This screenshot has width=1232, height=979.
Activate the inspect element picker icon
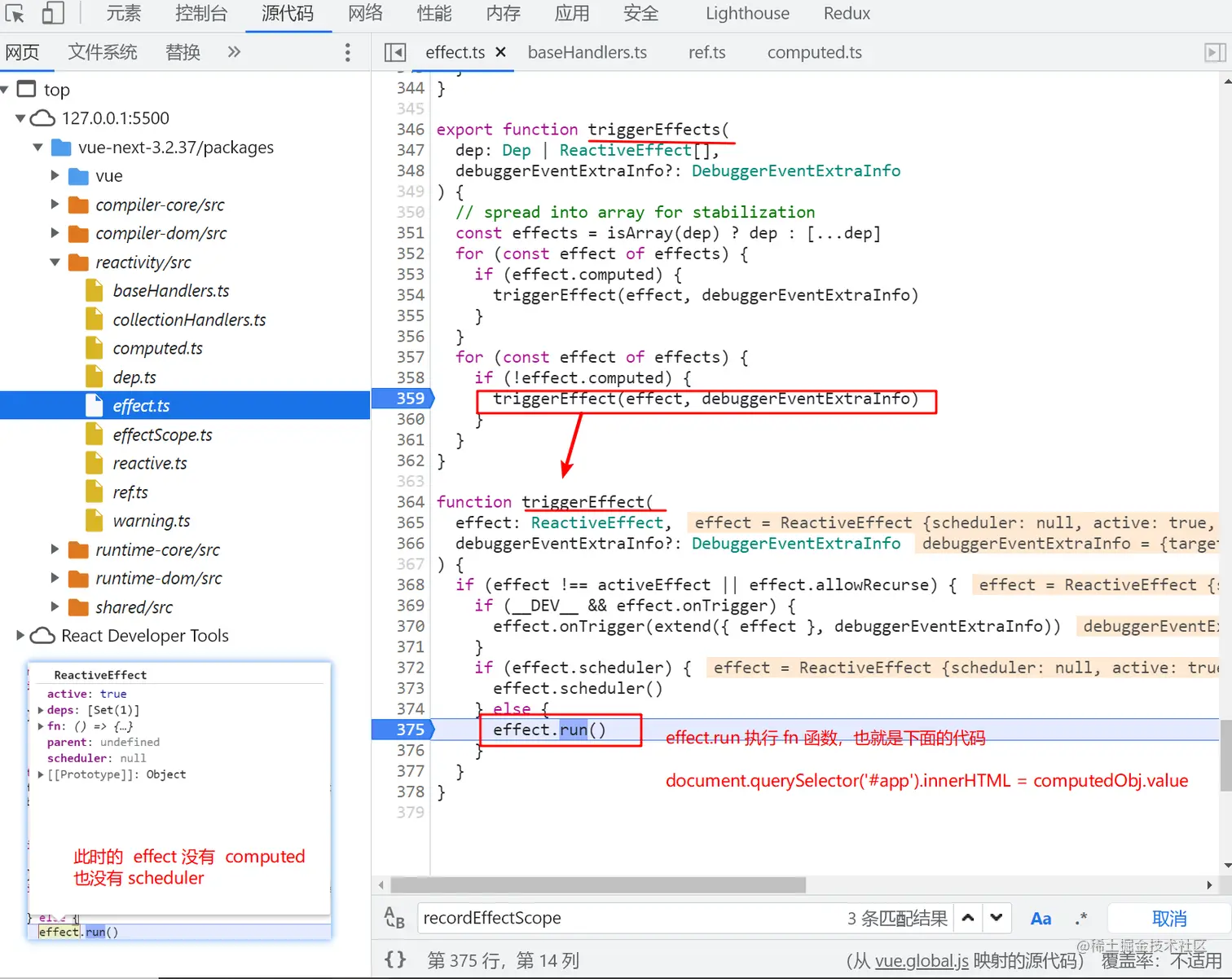tap(15, 13)
